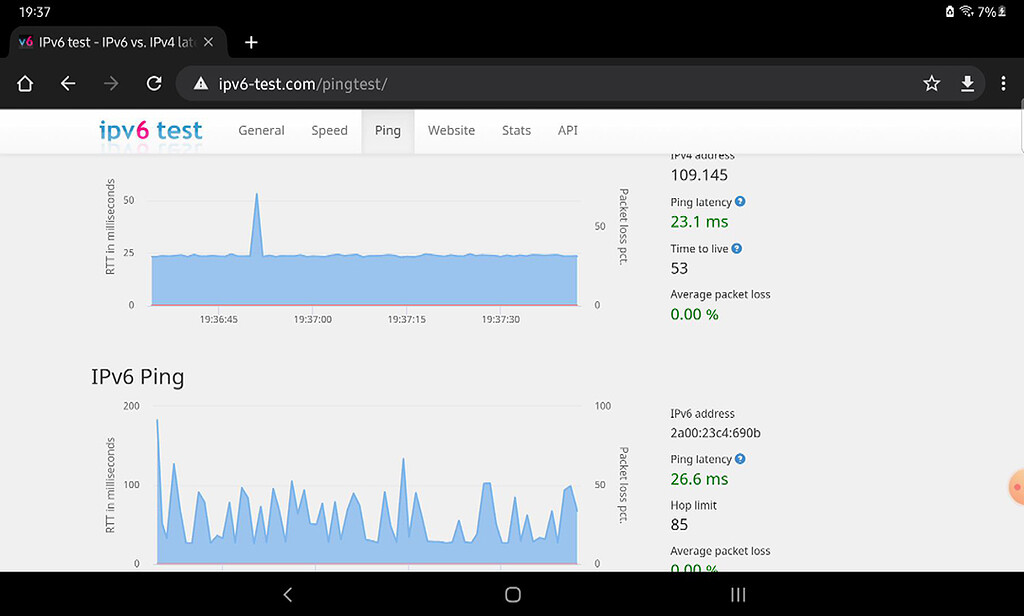Viewport: 1024px width, 616px height.
Task: Click the IPv4 Ping latency help icon
Action: pos(740,202)
